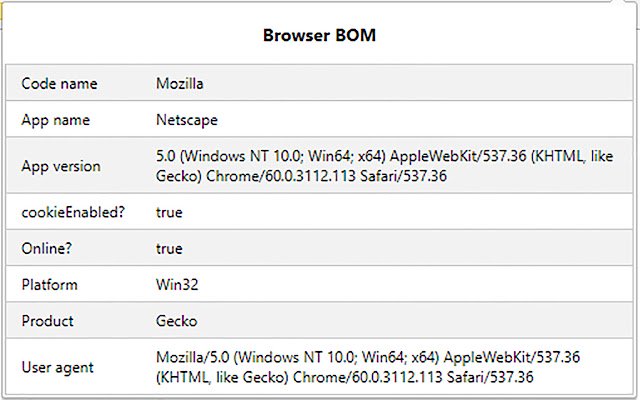
Task: Select the Mozilla code name value
Action: [x=181, y=83]
